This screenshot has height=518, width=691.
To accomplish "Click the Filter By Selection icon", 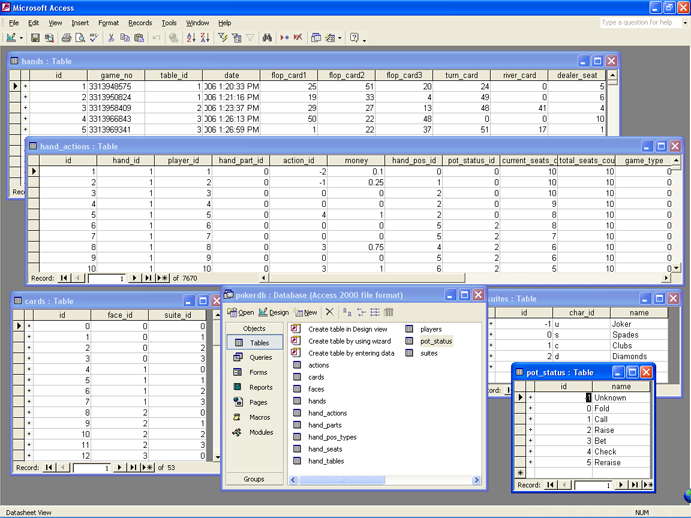I will (x=223, y=38).
